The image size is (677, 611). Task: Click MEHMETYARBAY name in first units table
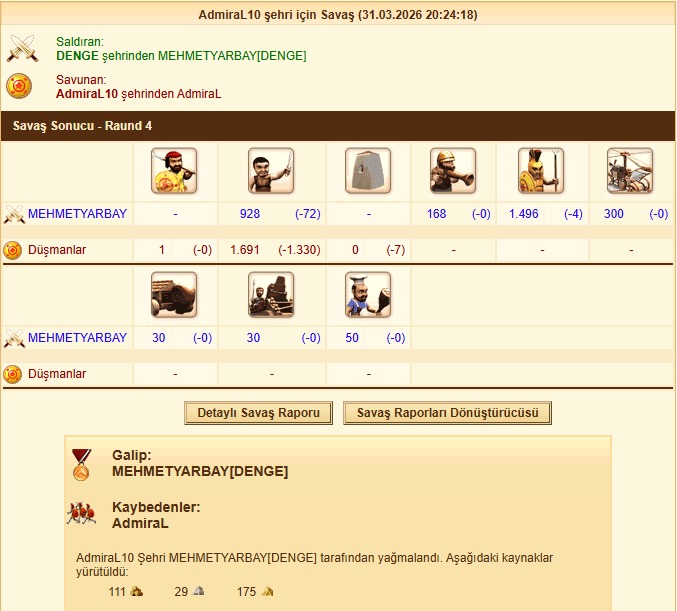tap(77, 214)
